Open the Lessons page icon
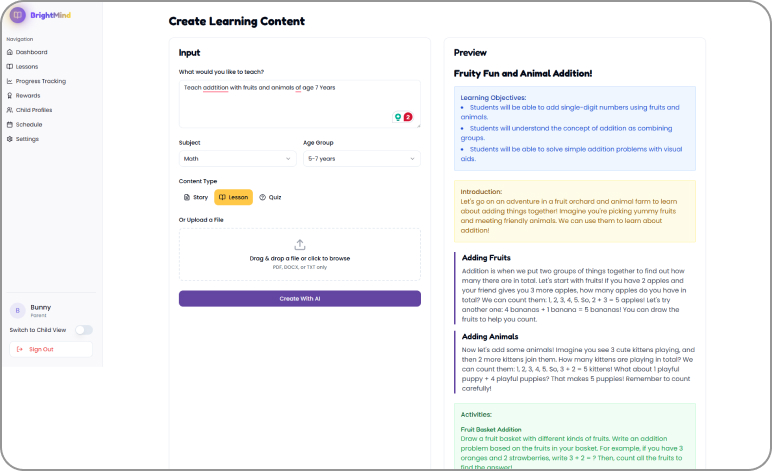 9,66
